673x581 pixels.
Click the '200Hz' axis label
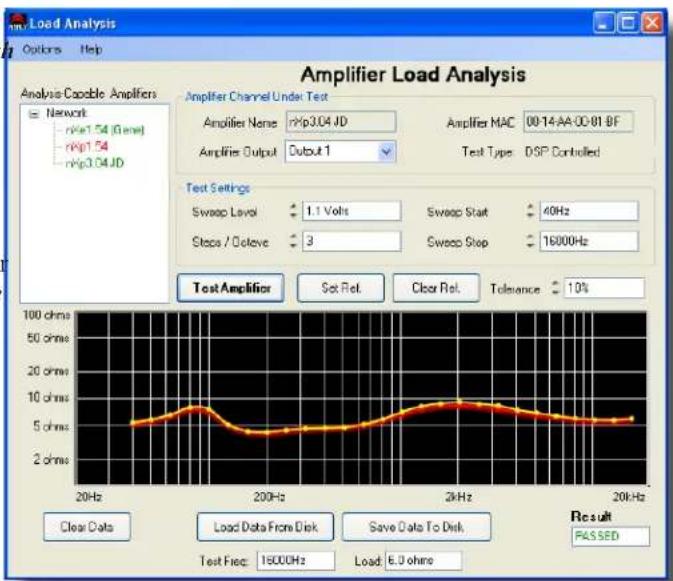[269, 497]
